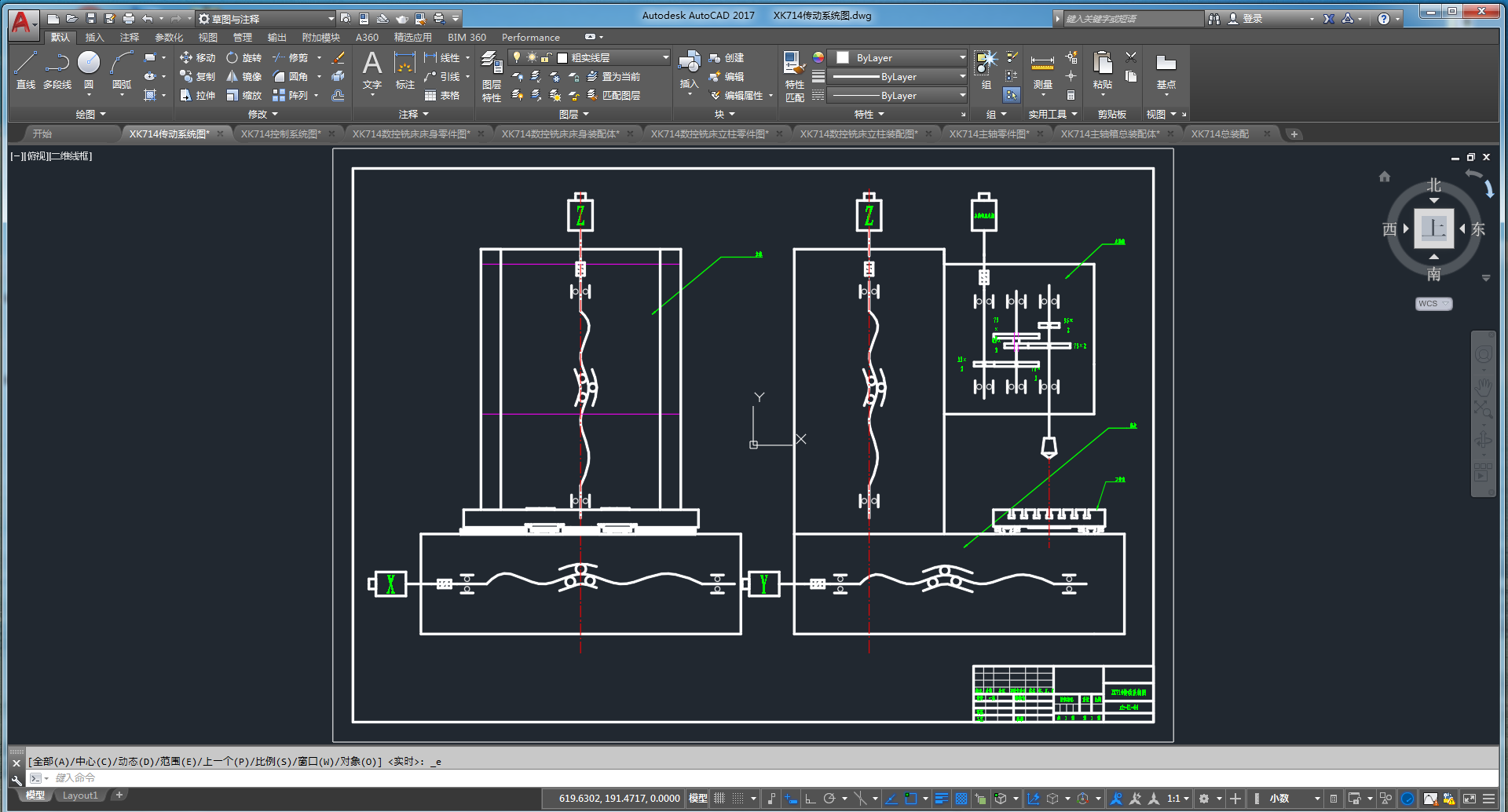This screenshot has height=812, width=1508.
Task: Click the Home icon above the ViewCube
Action: [x=1385, y=177]
